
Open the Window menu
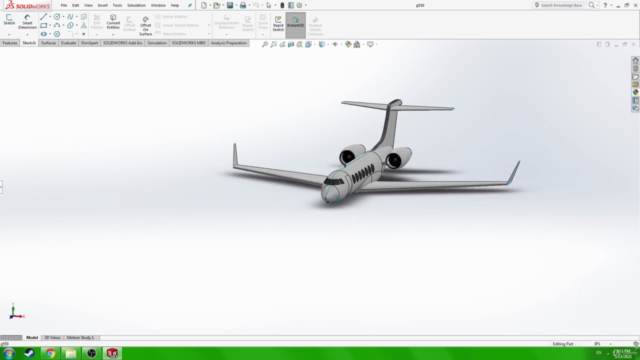tap(158, 5)
